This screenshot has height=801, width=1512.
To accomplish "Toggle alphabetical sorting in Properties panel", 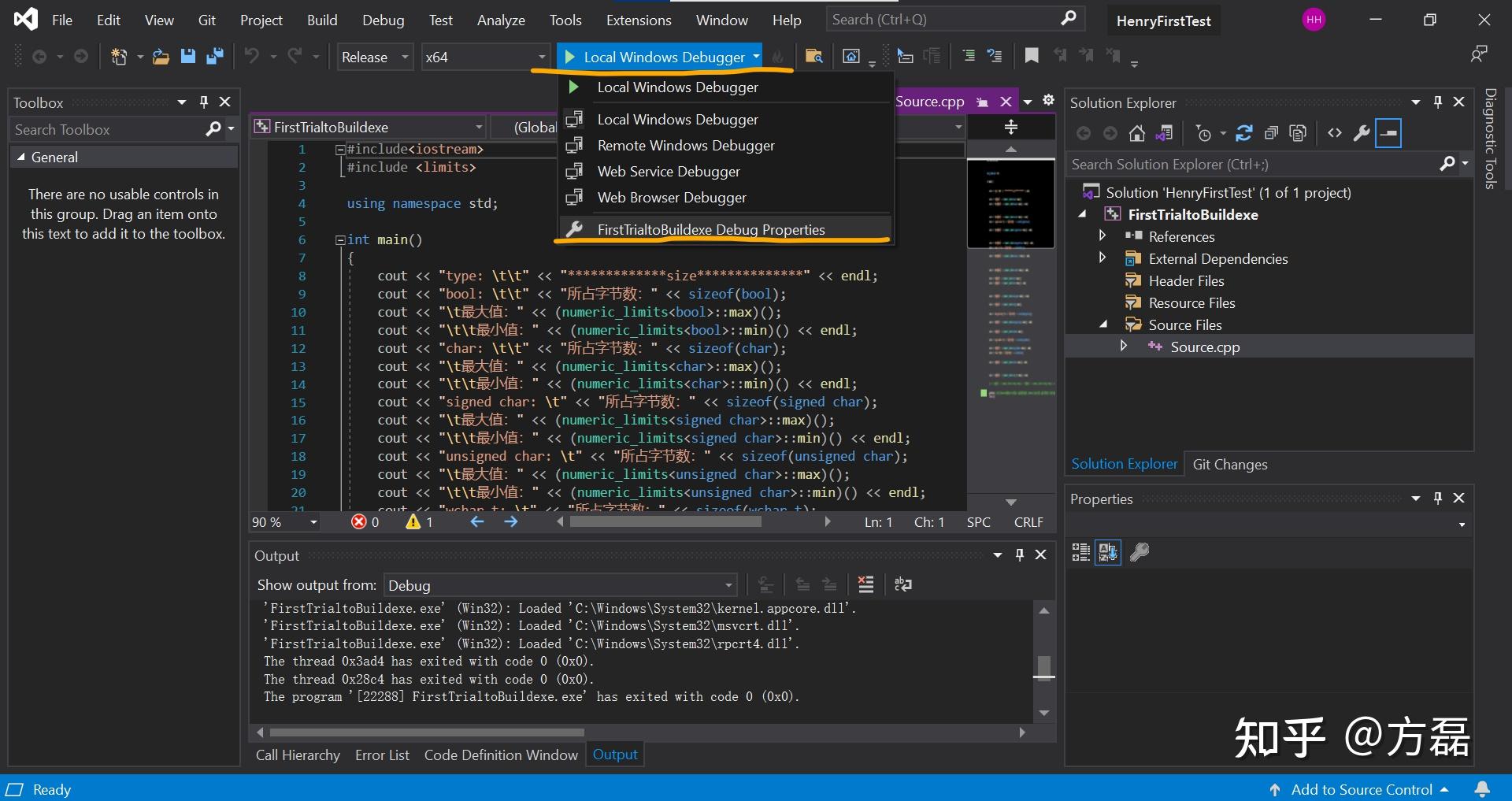I will 1107,553.
